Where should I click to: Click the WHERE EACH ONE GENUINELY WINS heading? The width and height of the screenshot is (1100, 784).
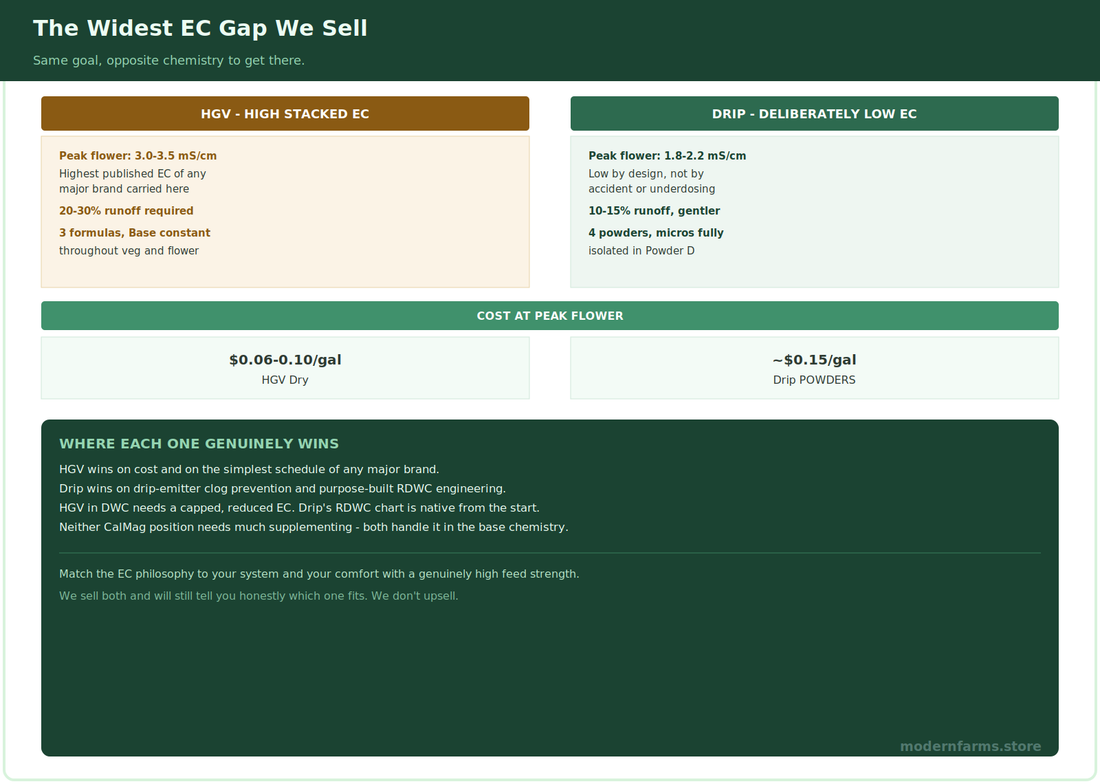click(199, 444)
